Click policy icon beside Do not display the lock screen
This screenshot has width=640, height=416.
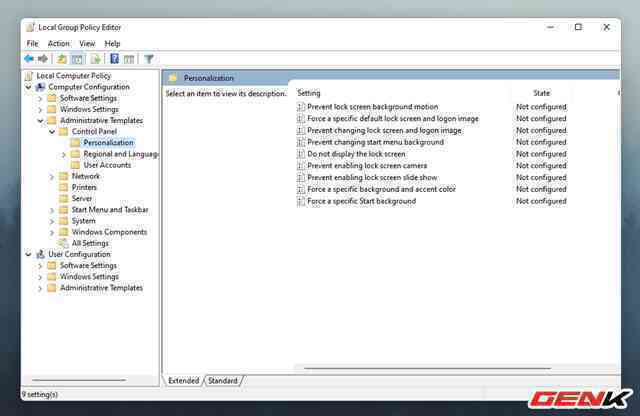(x=301, y=154)
